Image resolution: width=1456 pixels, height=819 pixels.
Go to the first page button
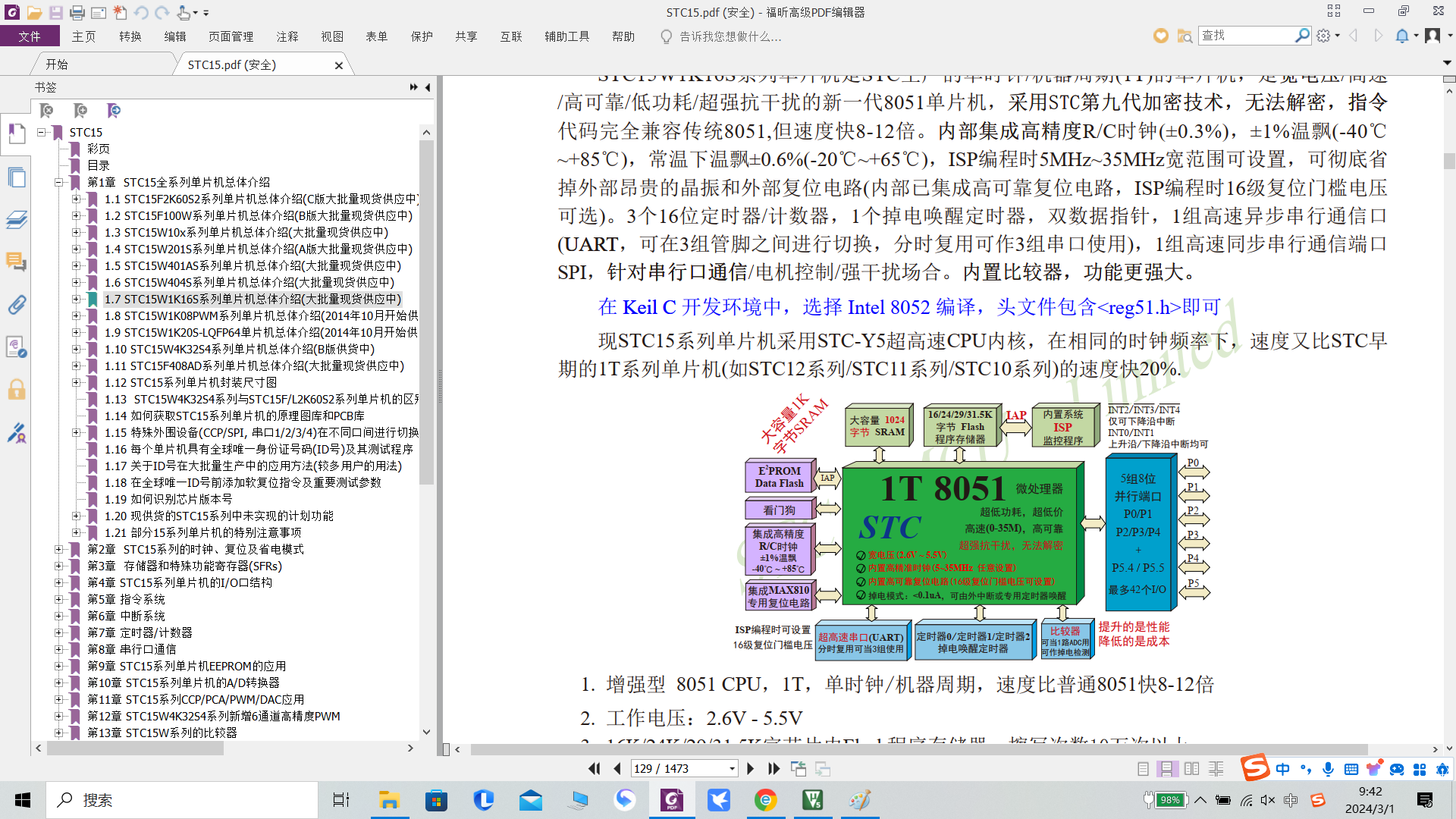(x=594, y=768)
